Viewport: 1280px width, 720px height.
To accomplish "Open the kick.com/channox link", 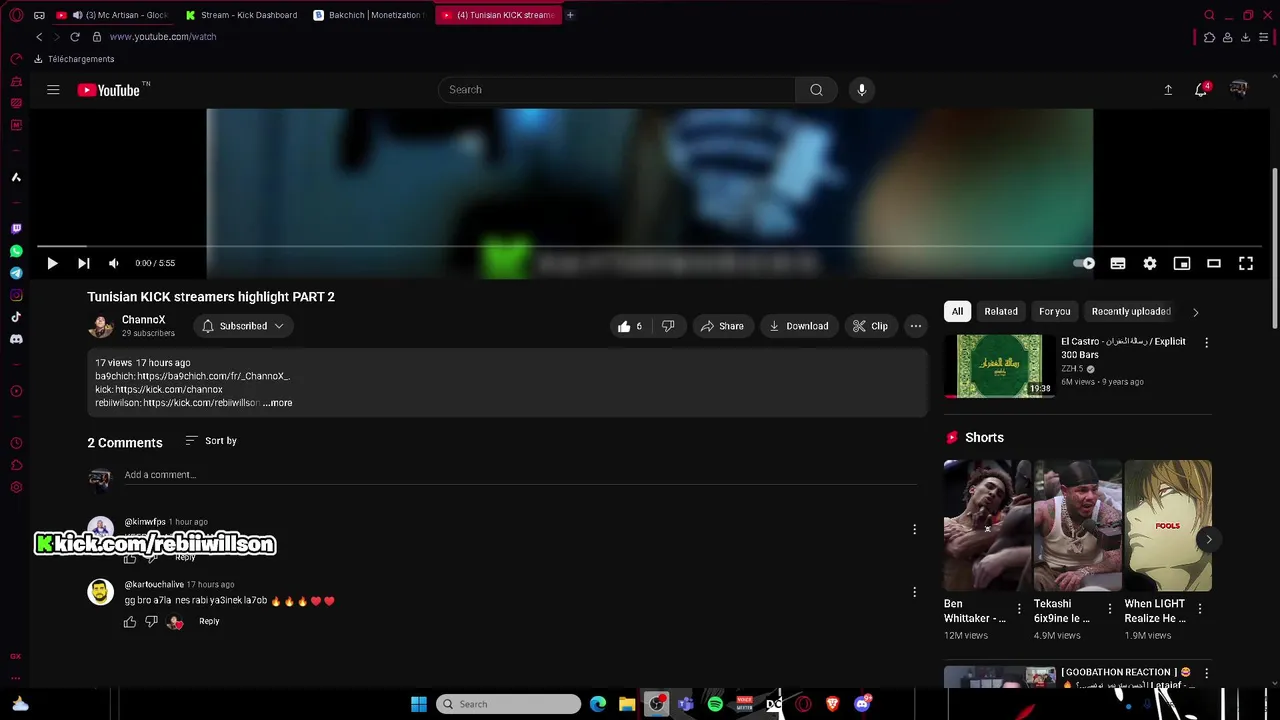I will (169, 389).
